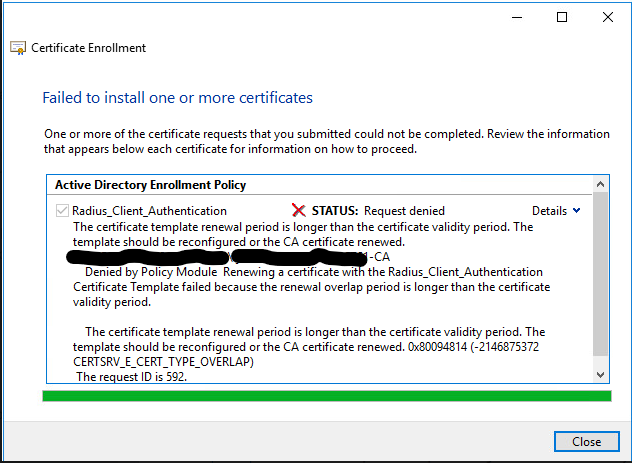Click the Certificate Enrollment title icon
This screenshot has height=463, width=632.
click(x=18, y=48)
